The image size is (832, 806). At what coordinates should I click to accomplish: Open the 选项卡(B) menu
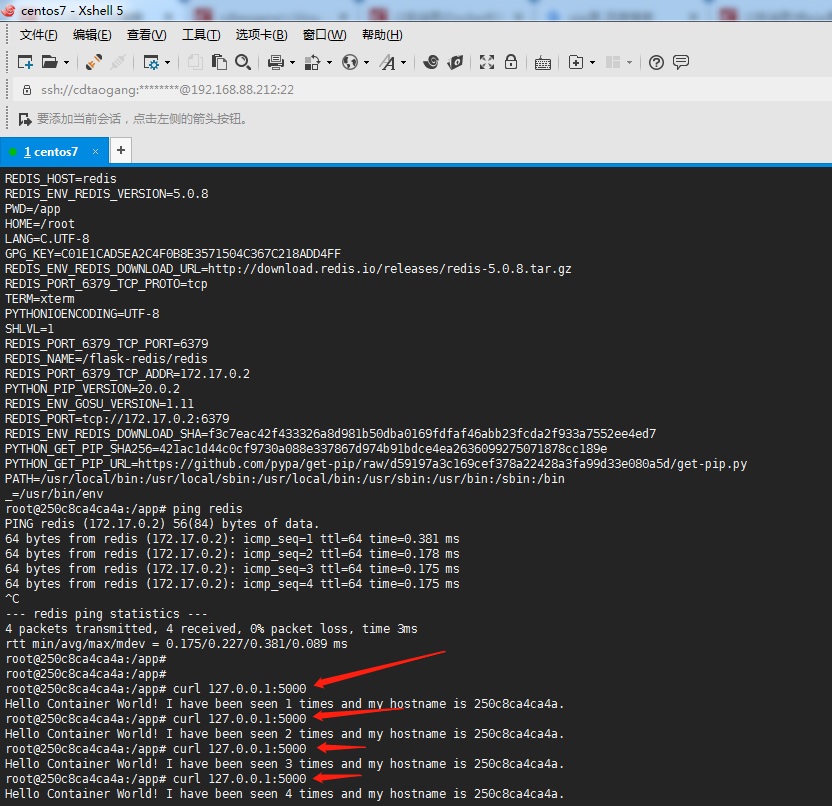262,35
